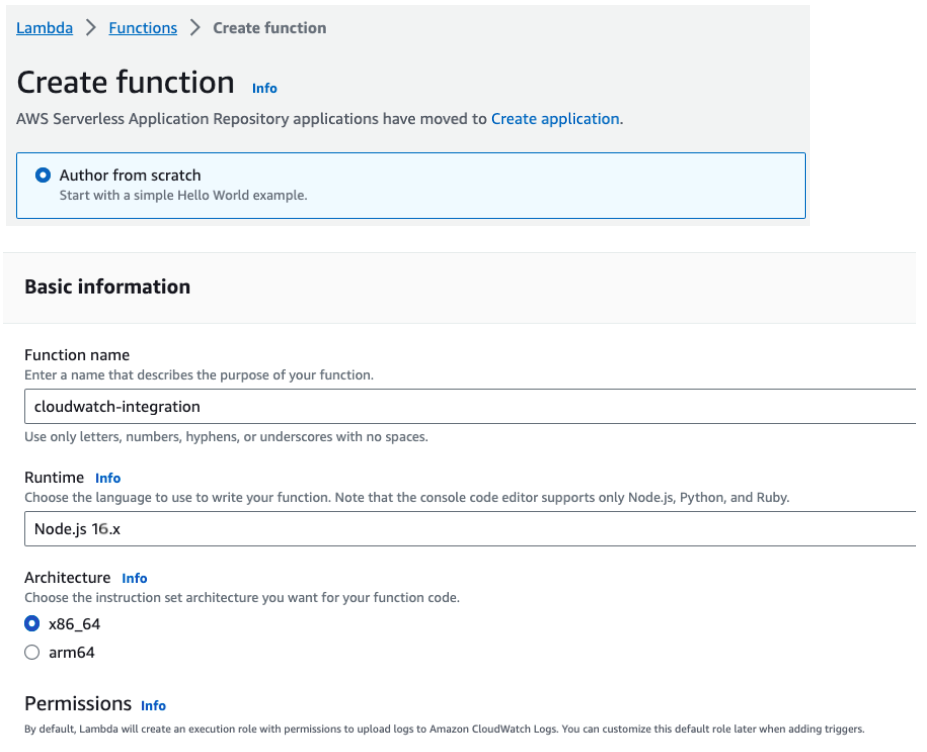The width and height of the screenshot is (927, 752).
Task: Click the Function name field label
Action: (x=77, y=355)
